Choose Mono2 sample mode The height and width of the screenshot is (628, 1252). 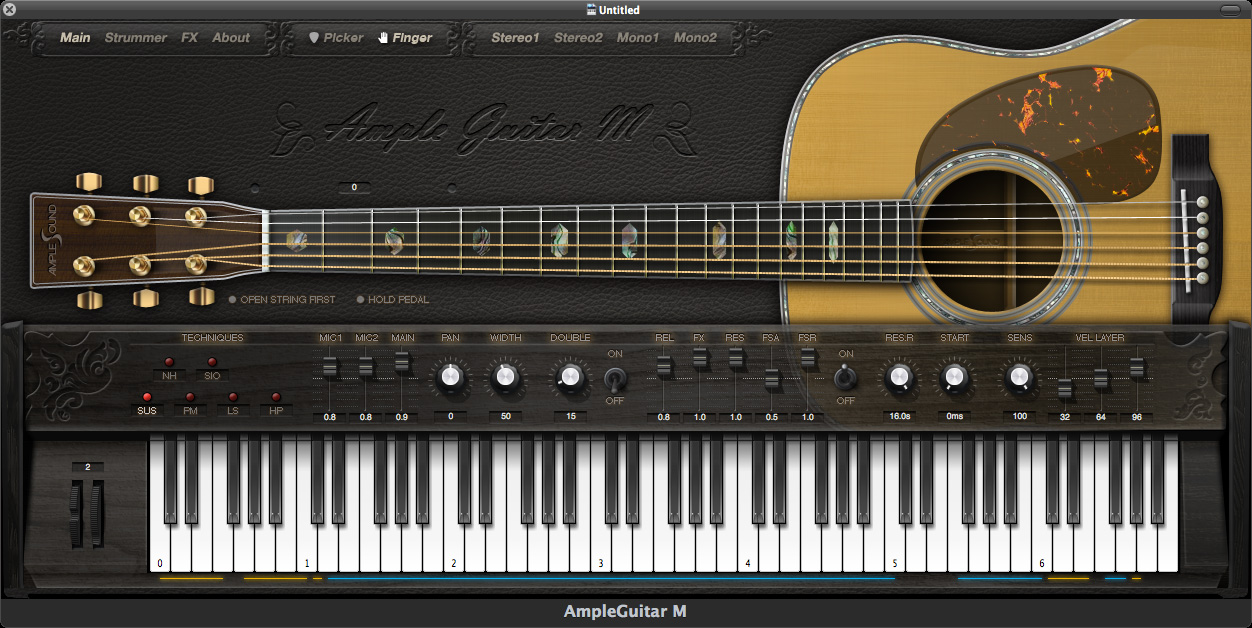coord(695,38)
